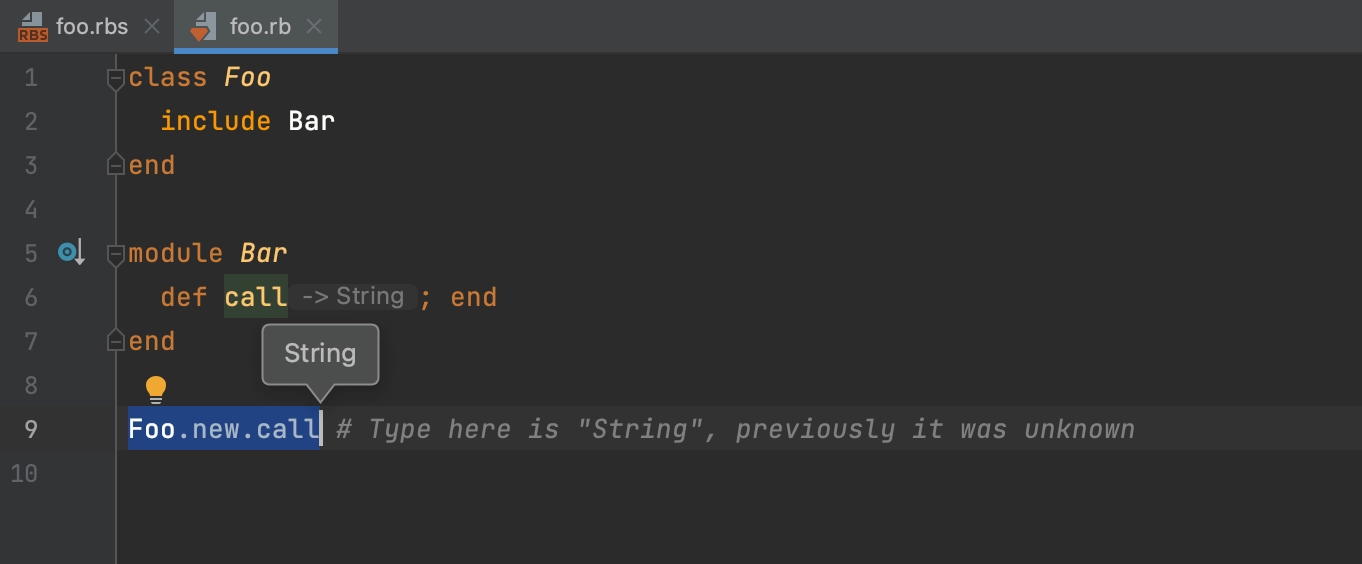Click Bar in the include statement
Viewport: 1362px width, 564px height.
pos(311,122)
